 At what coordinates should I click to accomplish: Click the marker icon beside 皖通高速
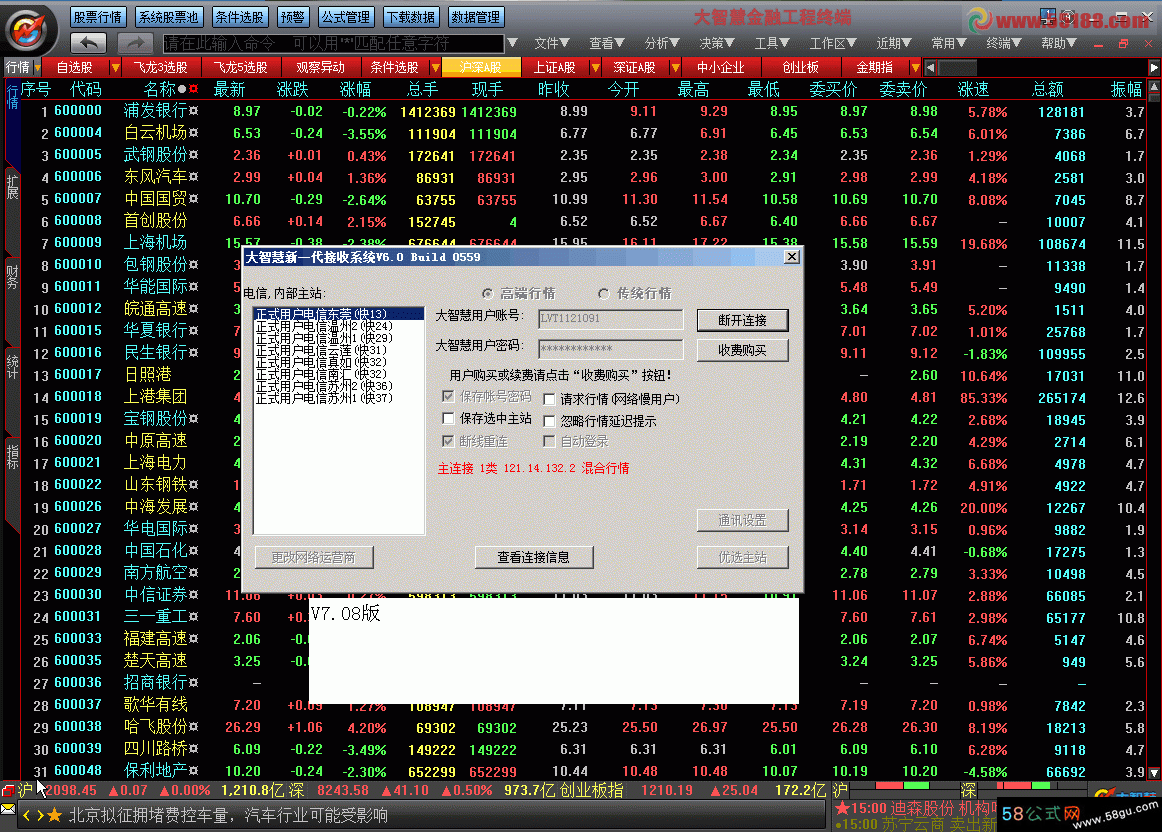(x=193, y=309)
